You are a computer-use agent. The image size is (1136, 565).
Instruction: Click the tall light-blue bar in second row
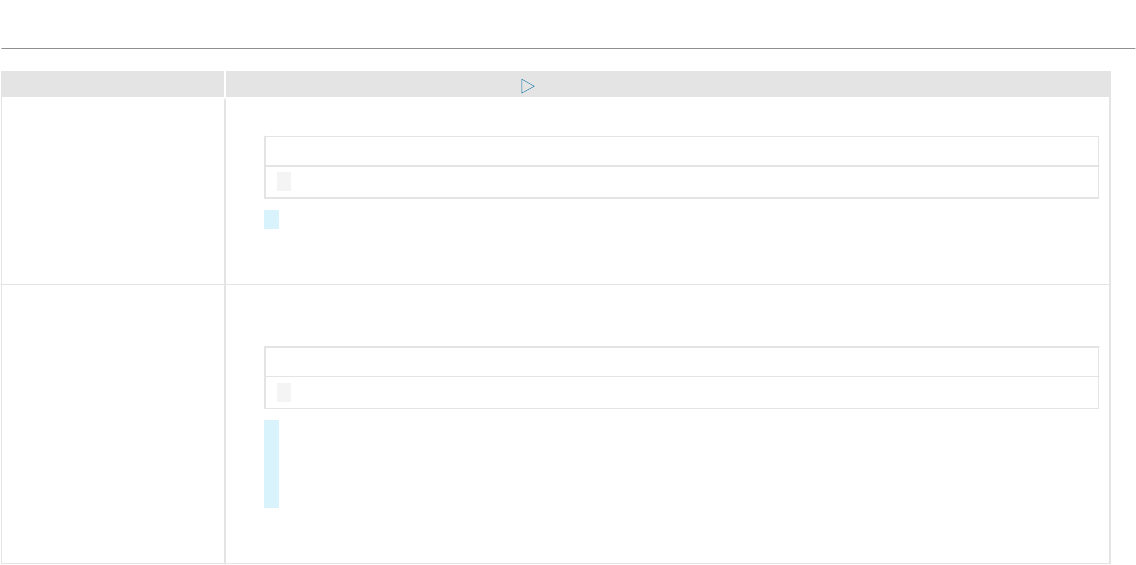[x=272, y=464]
